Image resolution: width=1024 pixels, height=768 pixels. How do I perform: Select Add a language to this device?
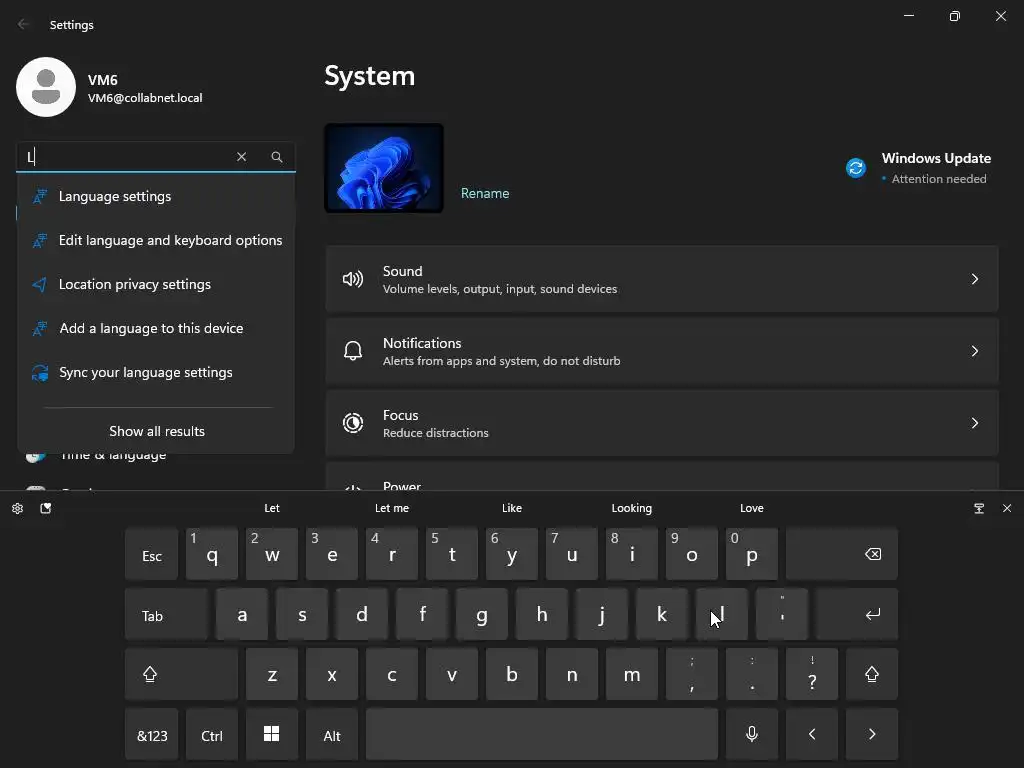coord(156,328)
